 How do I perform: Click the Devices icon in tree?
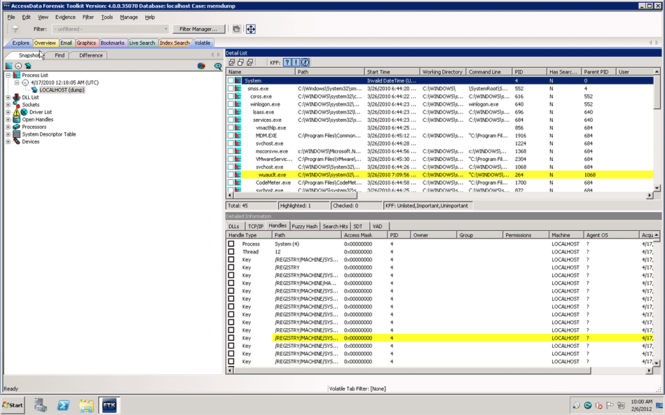tap(17, 141)
